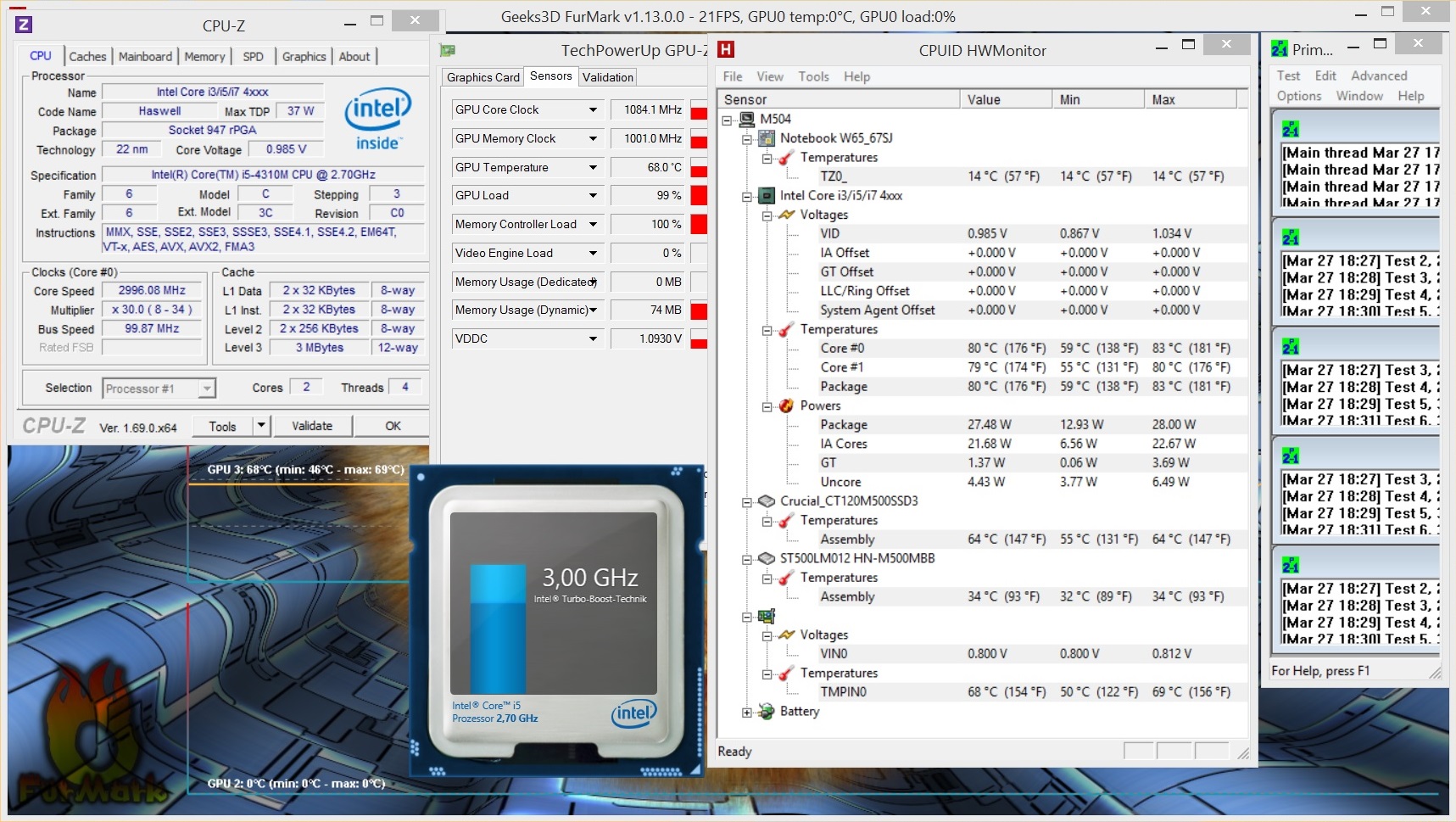This screenshot has height=822, width=1456.
Task: Switch to Graphics Card tab in GPU-Z
Action: coord(483,77)
